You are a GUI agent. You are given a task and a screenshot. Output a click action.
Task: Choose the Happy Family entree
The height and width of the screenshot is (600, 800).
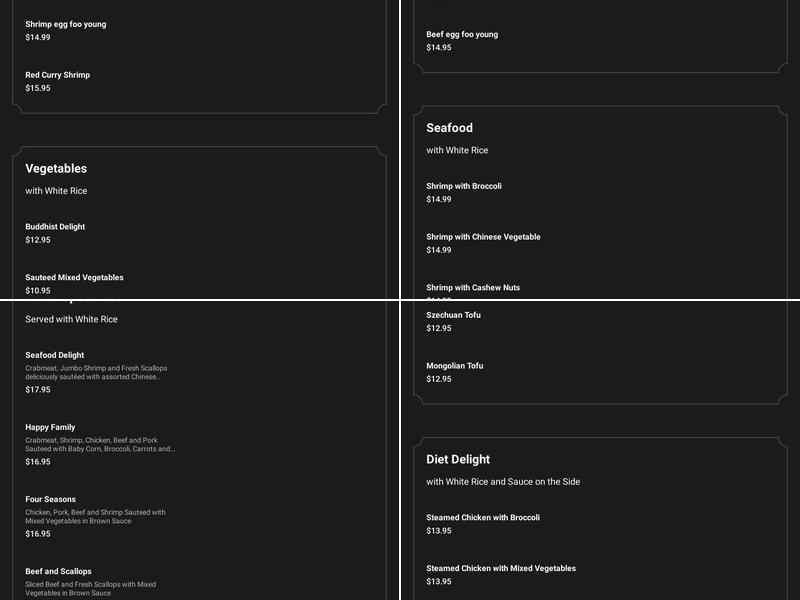click(x=51, y=427)
